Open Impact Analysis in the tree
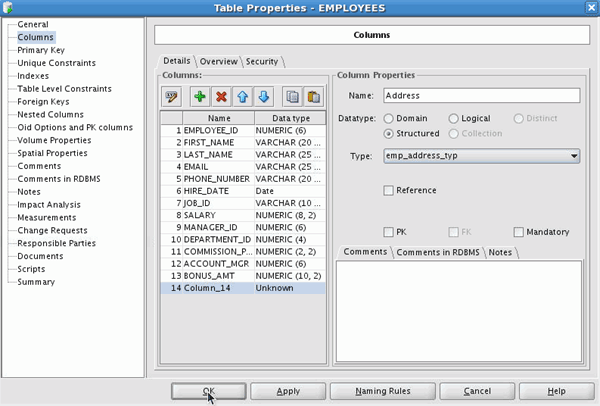The width and height of the screenshot is (600, 406). [49, 205]
